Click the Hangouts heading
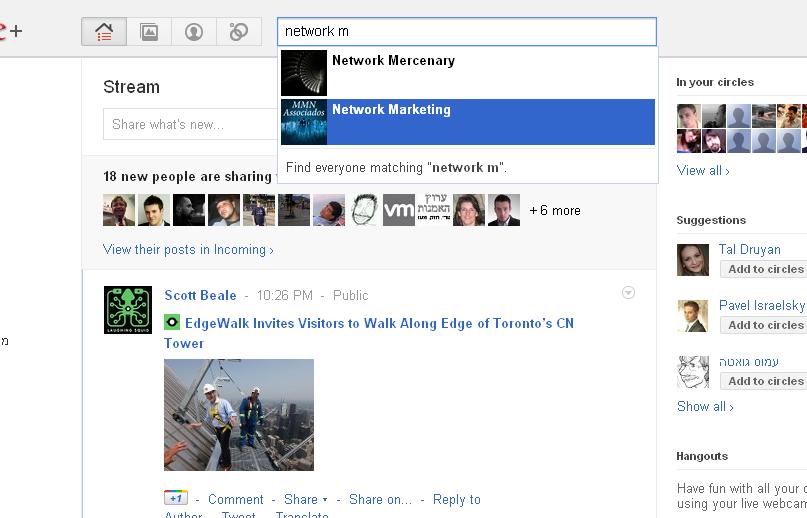 click(x=702, y=456)
